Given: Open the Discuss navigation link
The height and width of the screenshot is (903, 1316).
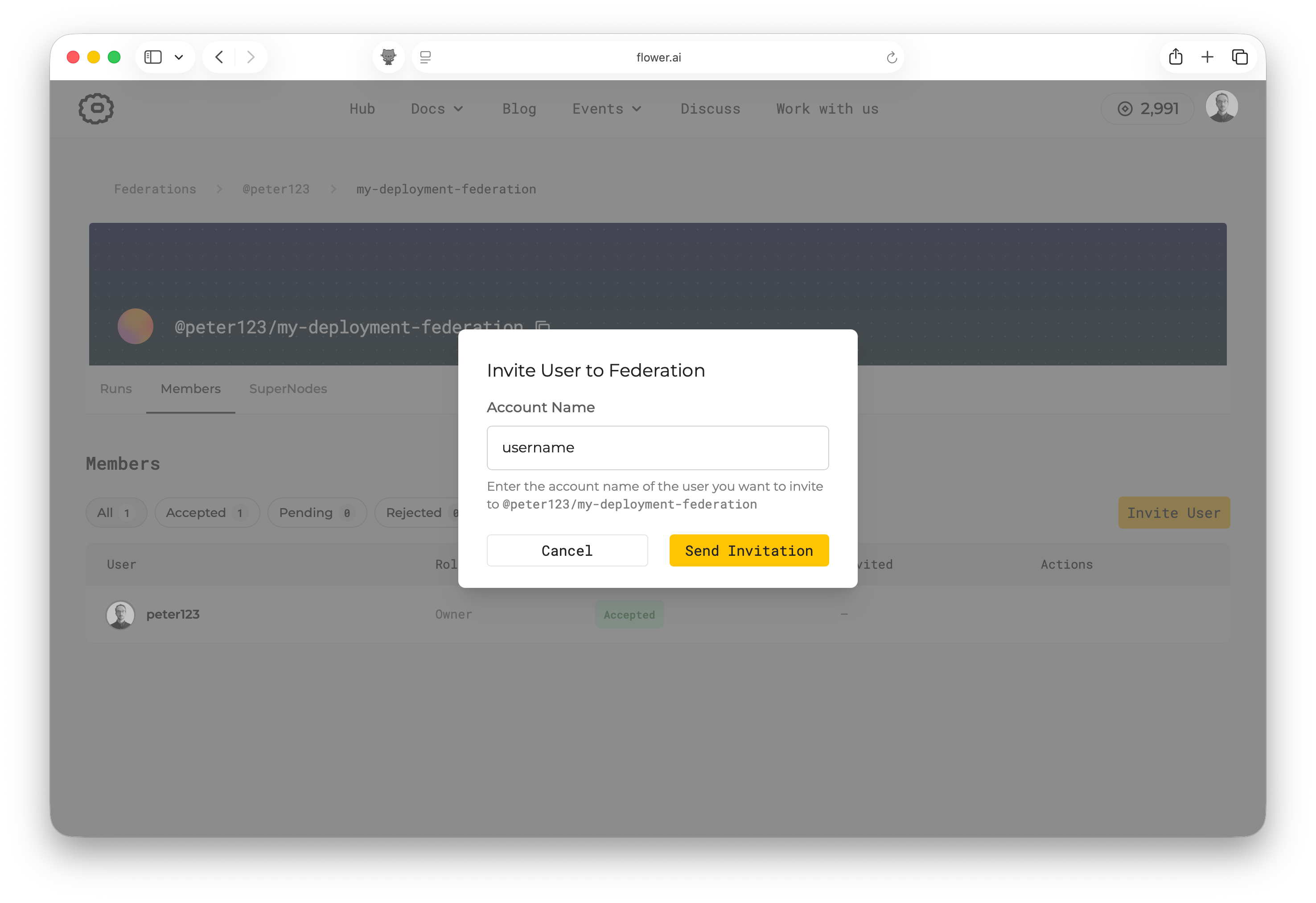Looking at the screenshot, I should [x=711, y=109].
